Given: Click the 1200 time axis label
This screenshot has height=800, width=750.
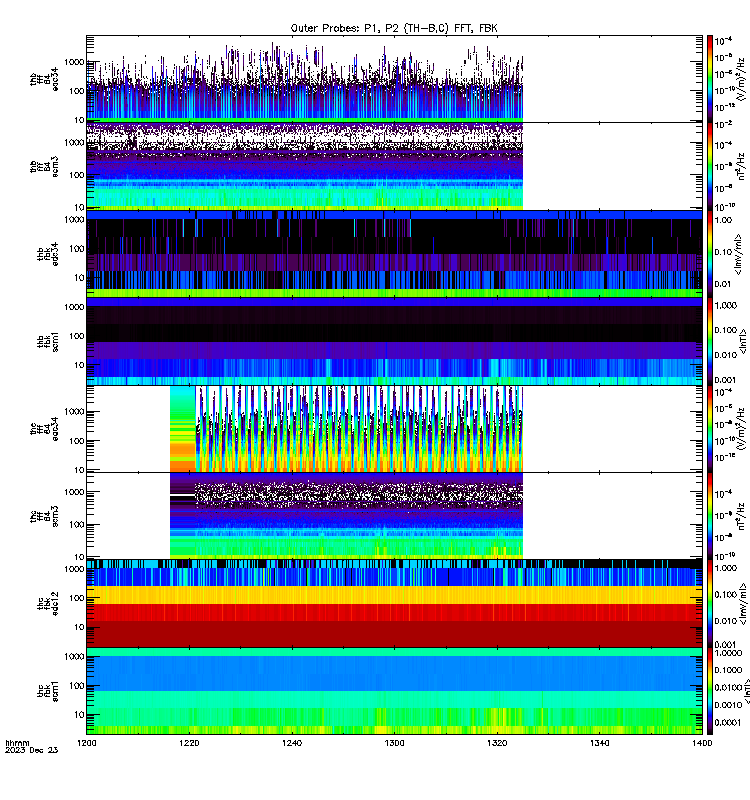Looking at the screenshot, I should tap(87, 743).
